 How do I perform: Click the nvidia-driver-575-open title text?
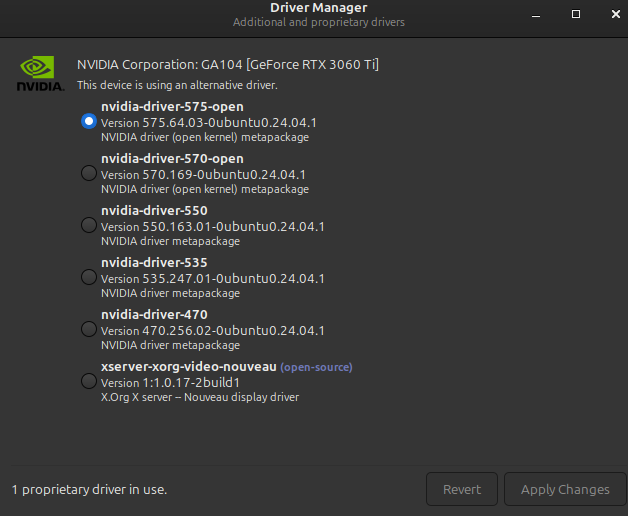172,107
